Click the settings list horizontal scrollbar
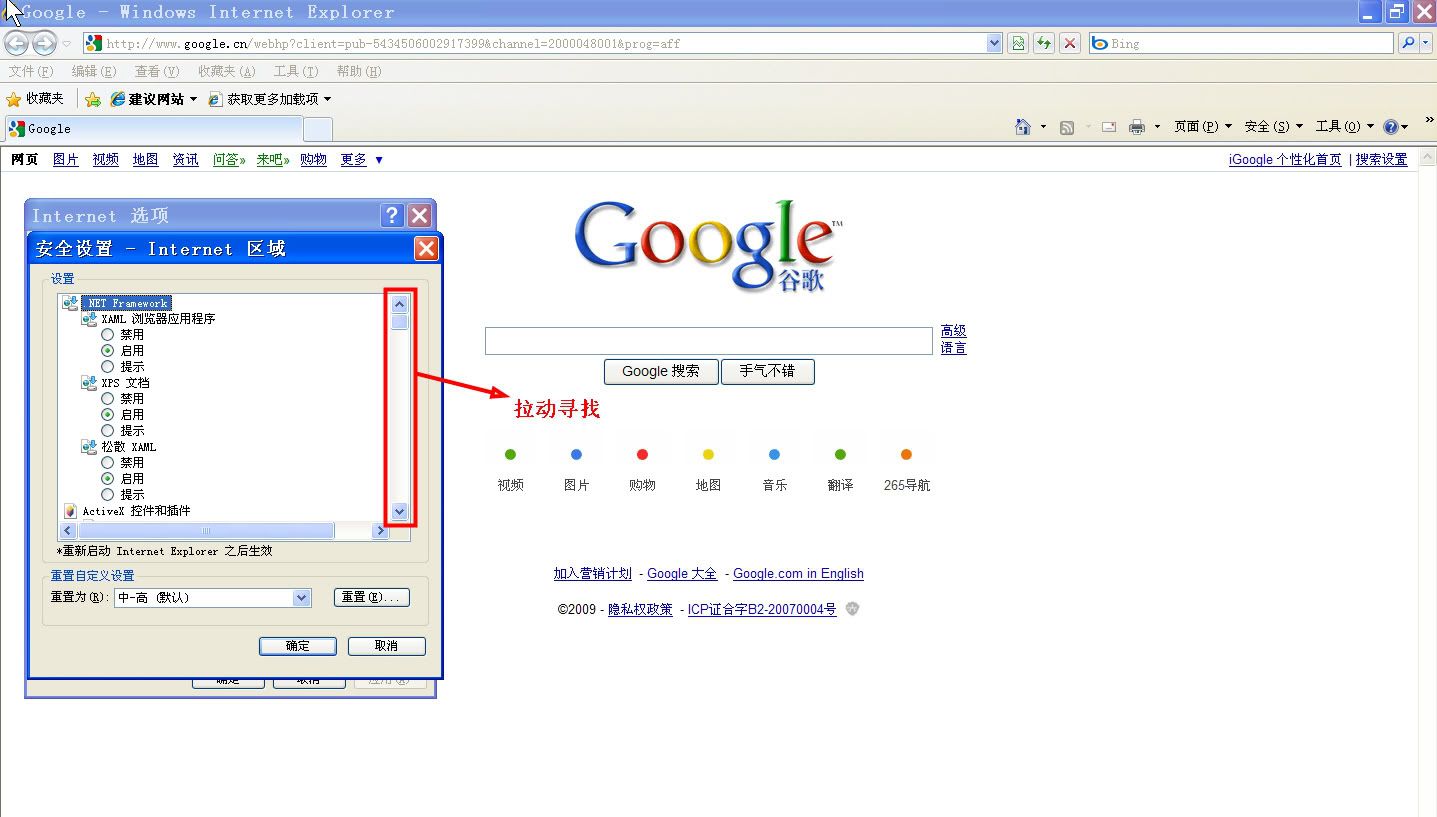Image resolution: width=1437 pixels, height=817 pixels. pos(224,531)
